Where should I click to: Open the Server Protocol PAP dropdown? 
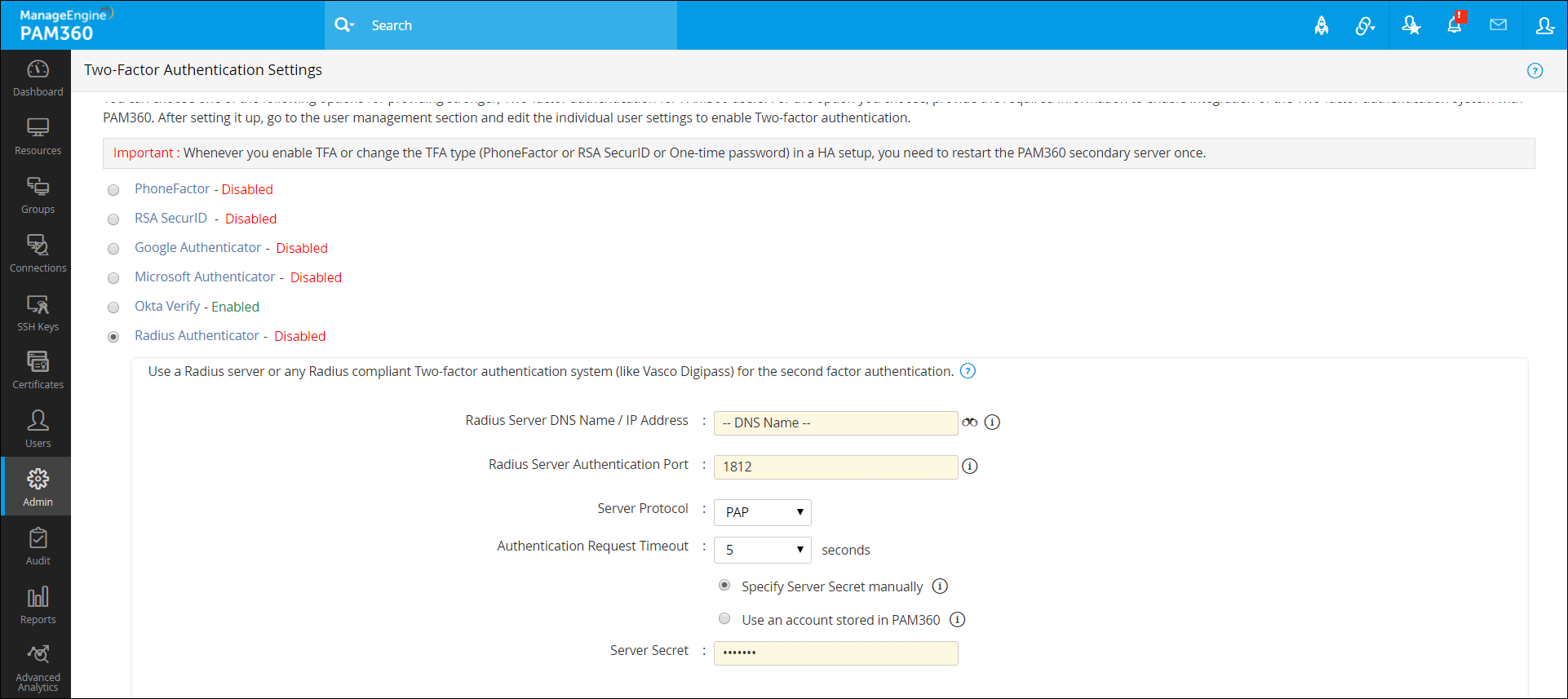click(x=762, y=512)
